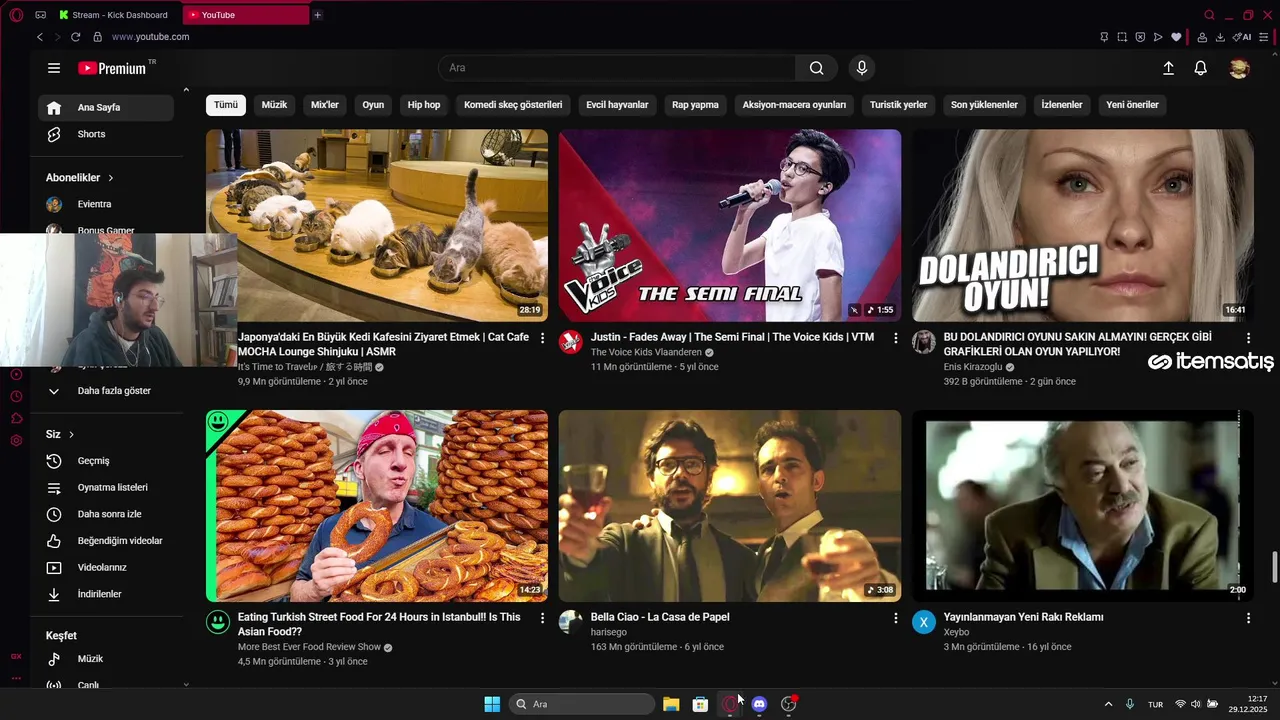Viewport: 1280px width, 720px height.
Task: Select the Tümü filter chip
Action: click(226, 105)
